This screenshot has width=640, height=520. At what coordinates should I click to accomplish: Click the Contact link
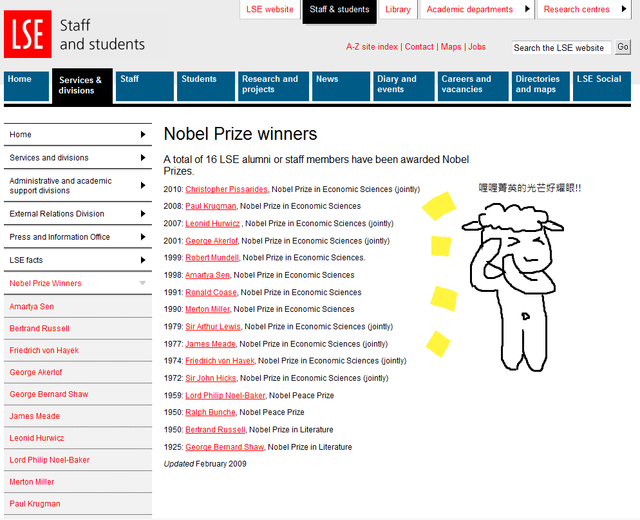(419, 47)
